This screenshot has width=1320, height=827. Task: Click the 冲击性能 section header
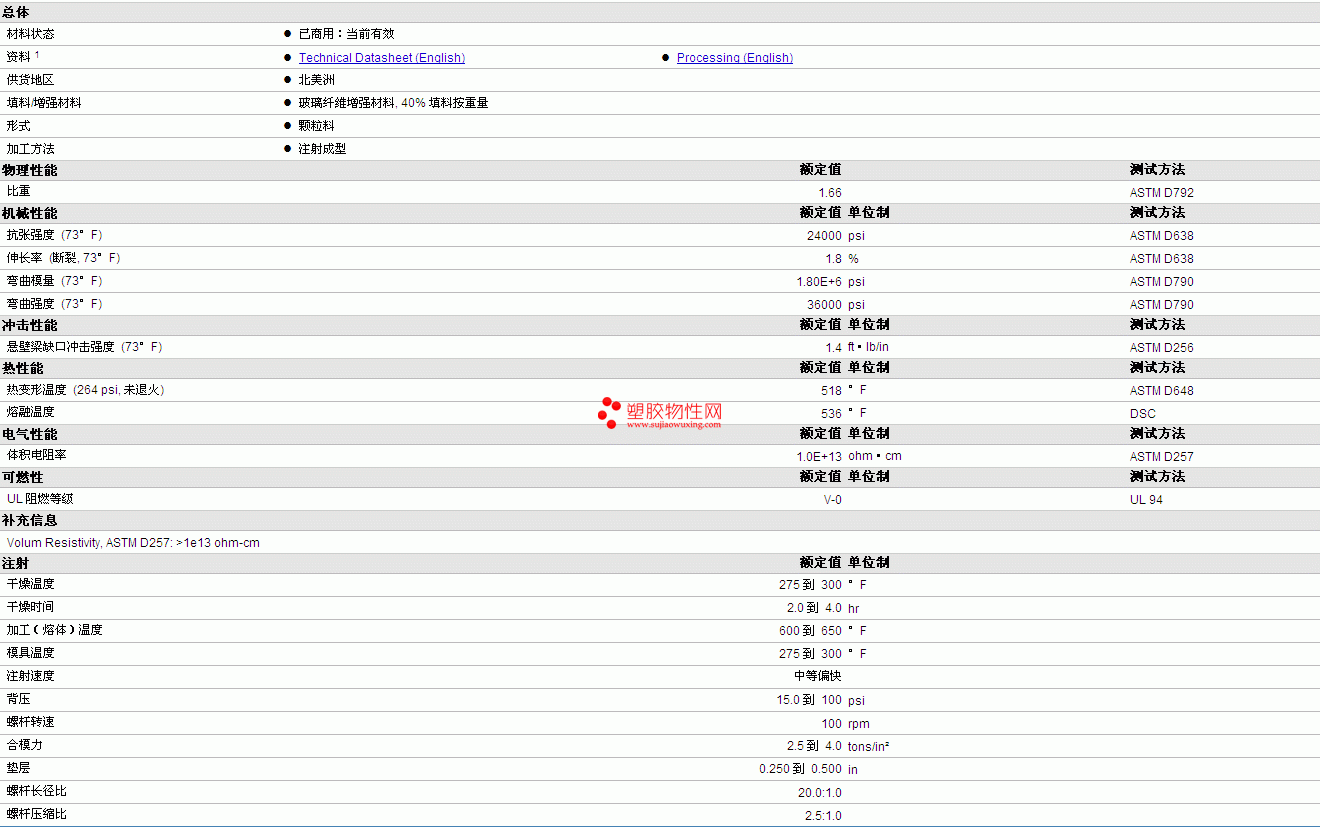click(30, 325)
